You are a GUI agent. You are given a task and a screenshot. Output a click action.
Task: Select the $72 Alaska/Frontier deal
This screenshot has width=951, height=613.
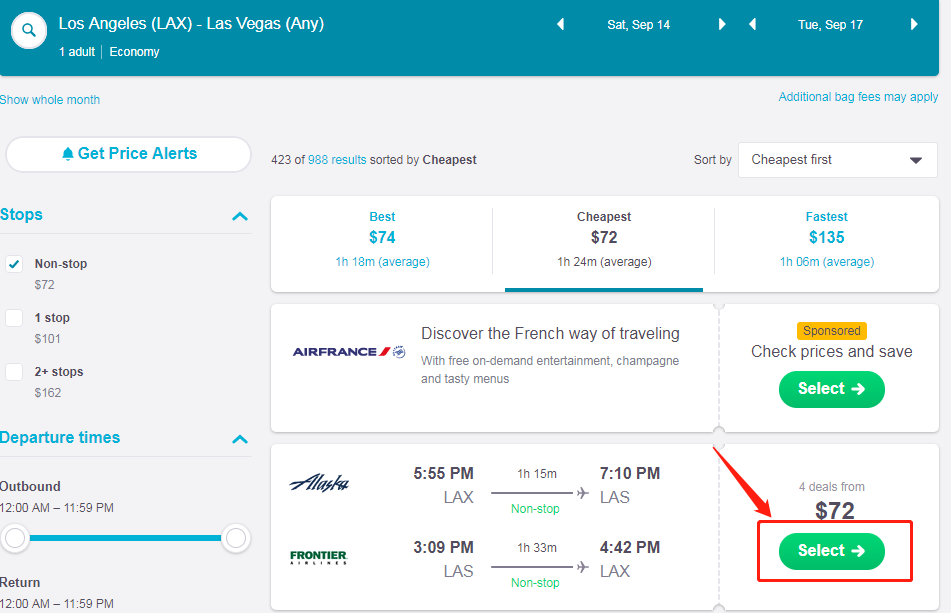click(x=832, y=551)
